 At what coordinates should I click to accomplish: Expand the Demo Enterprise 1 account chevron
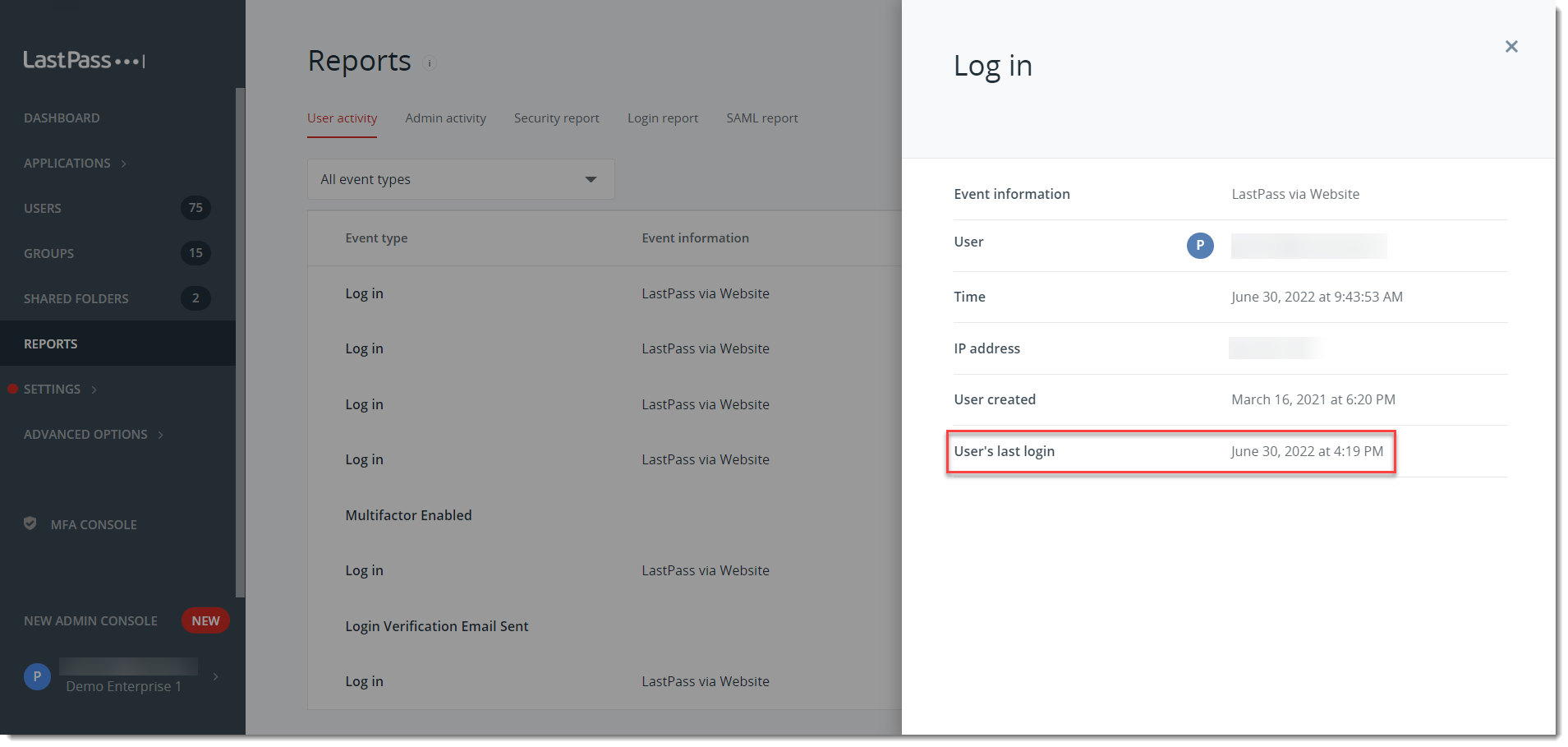tap(215, 676)
